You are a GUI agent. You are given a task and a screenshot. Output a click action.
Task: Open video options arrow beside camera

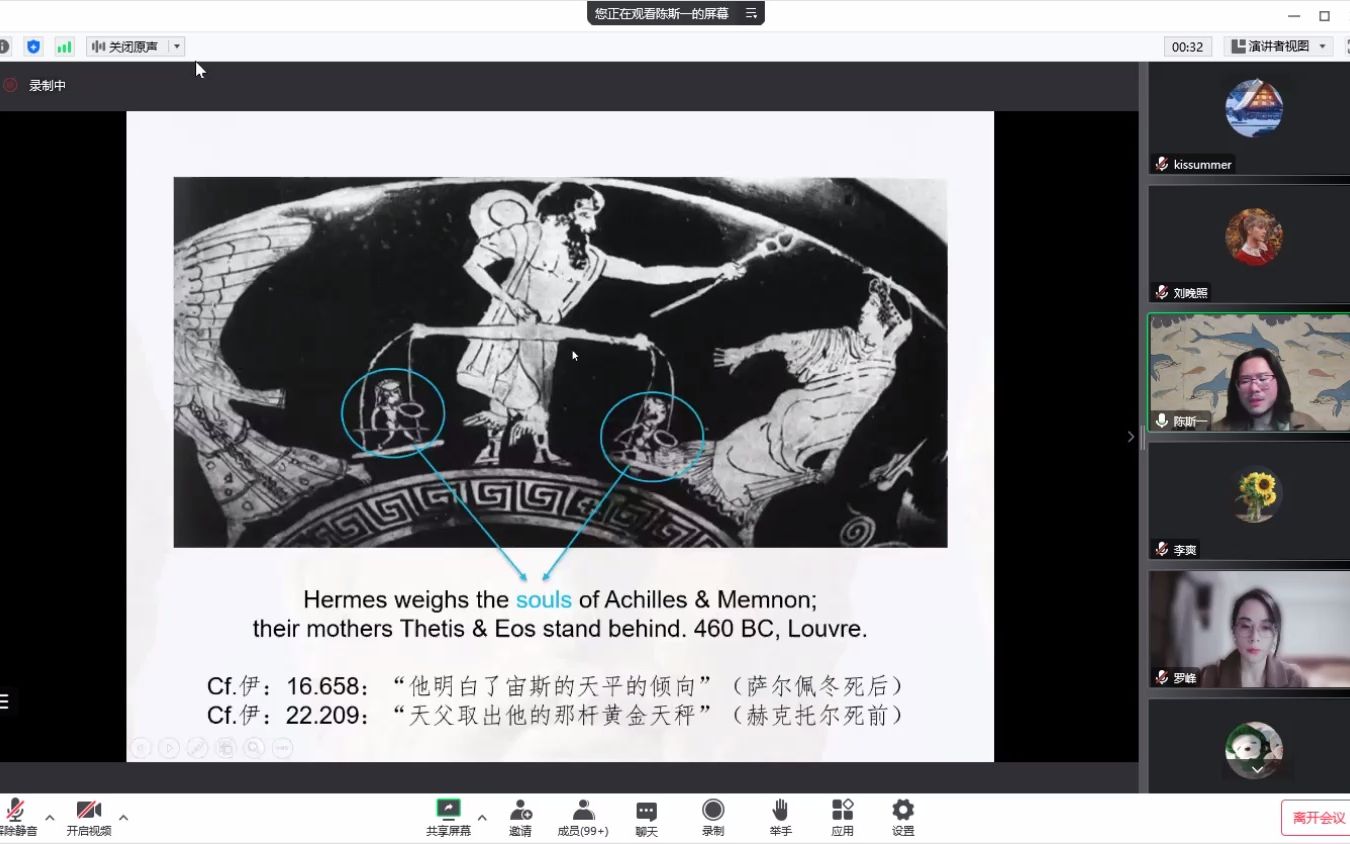(x=123, y=817)
